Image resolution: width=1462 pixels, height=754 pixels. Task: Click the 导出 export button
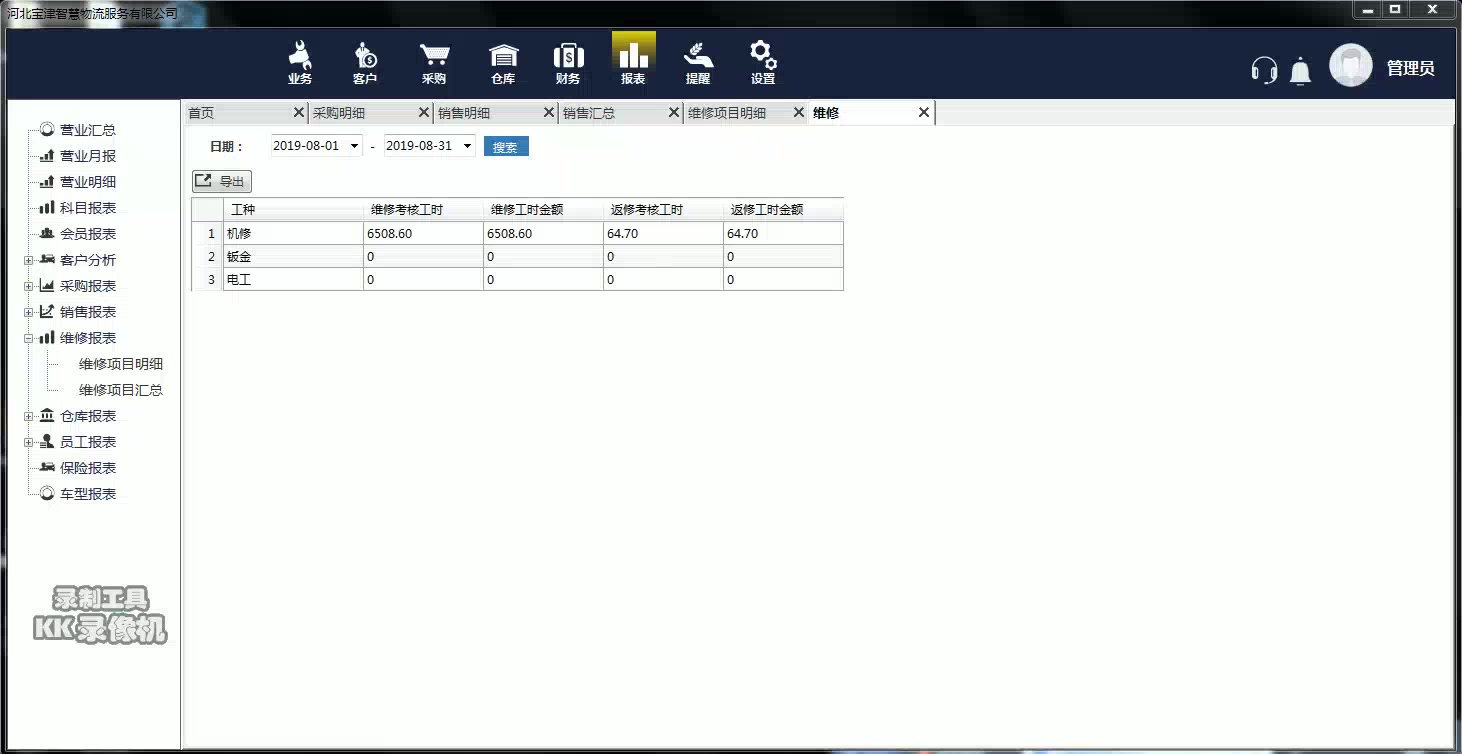coord(220,181)
